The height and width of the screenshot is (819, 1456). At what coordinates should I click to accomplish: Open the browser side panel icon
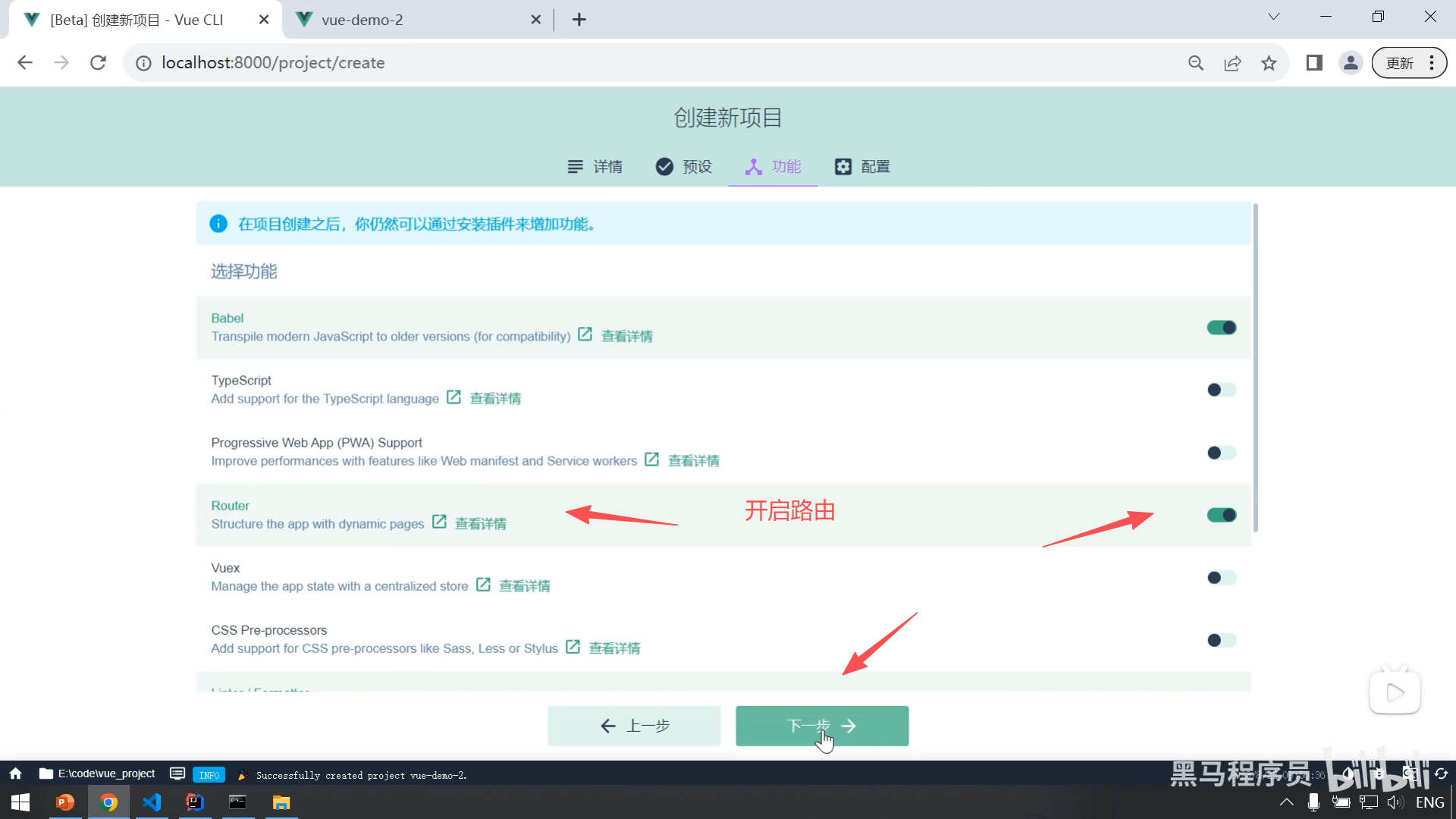tap(1314, 63)
